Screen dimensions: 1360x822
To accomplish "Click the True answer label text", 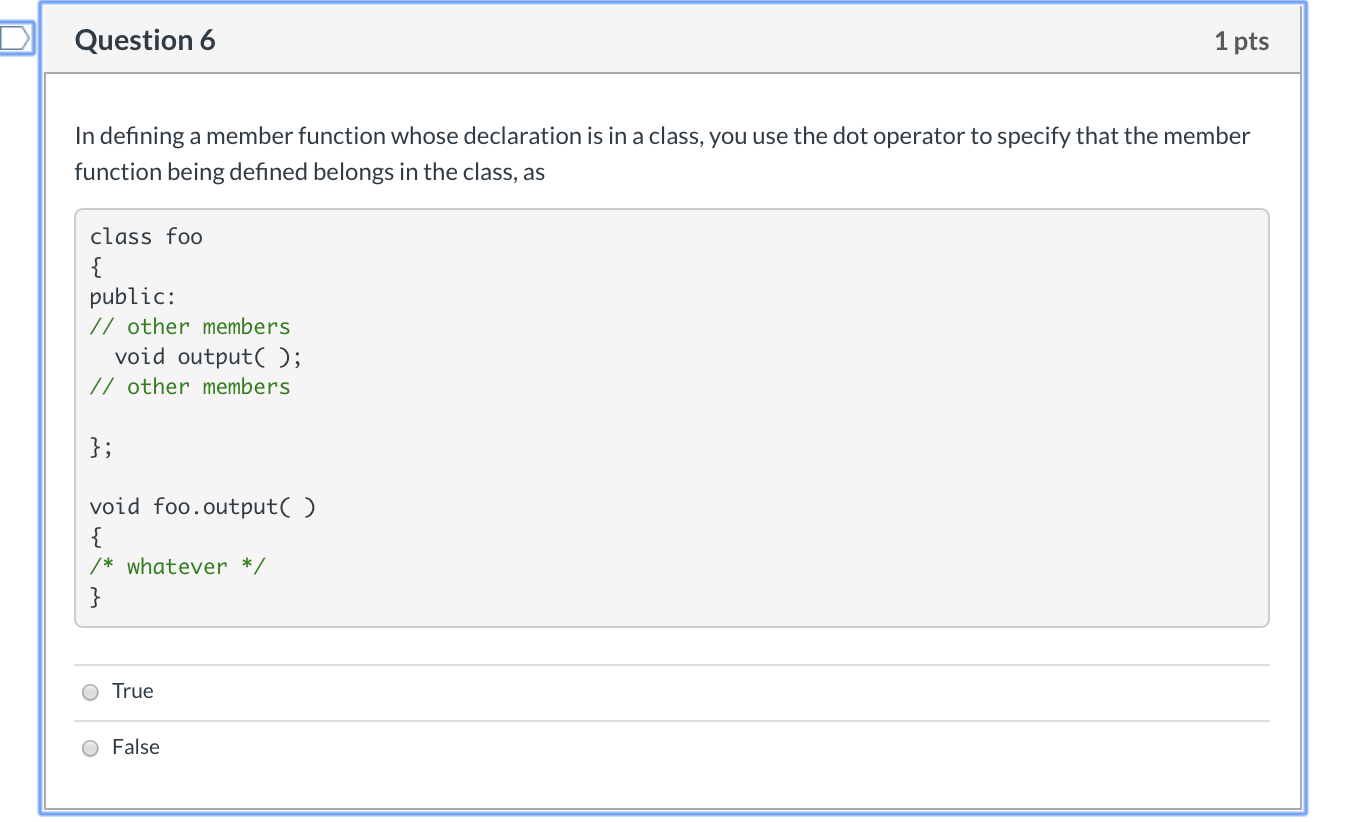I will point(133,691).
